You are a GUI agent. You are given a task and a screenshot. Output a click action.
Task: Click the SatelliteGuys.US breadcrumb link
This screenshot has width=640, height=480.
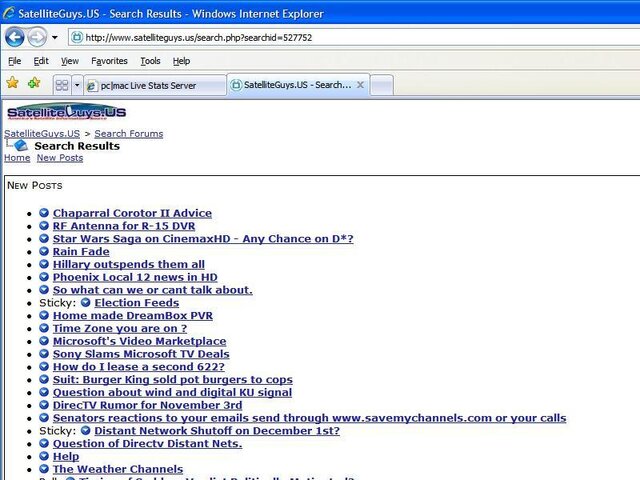click(x=42, y=134)
